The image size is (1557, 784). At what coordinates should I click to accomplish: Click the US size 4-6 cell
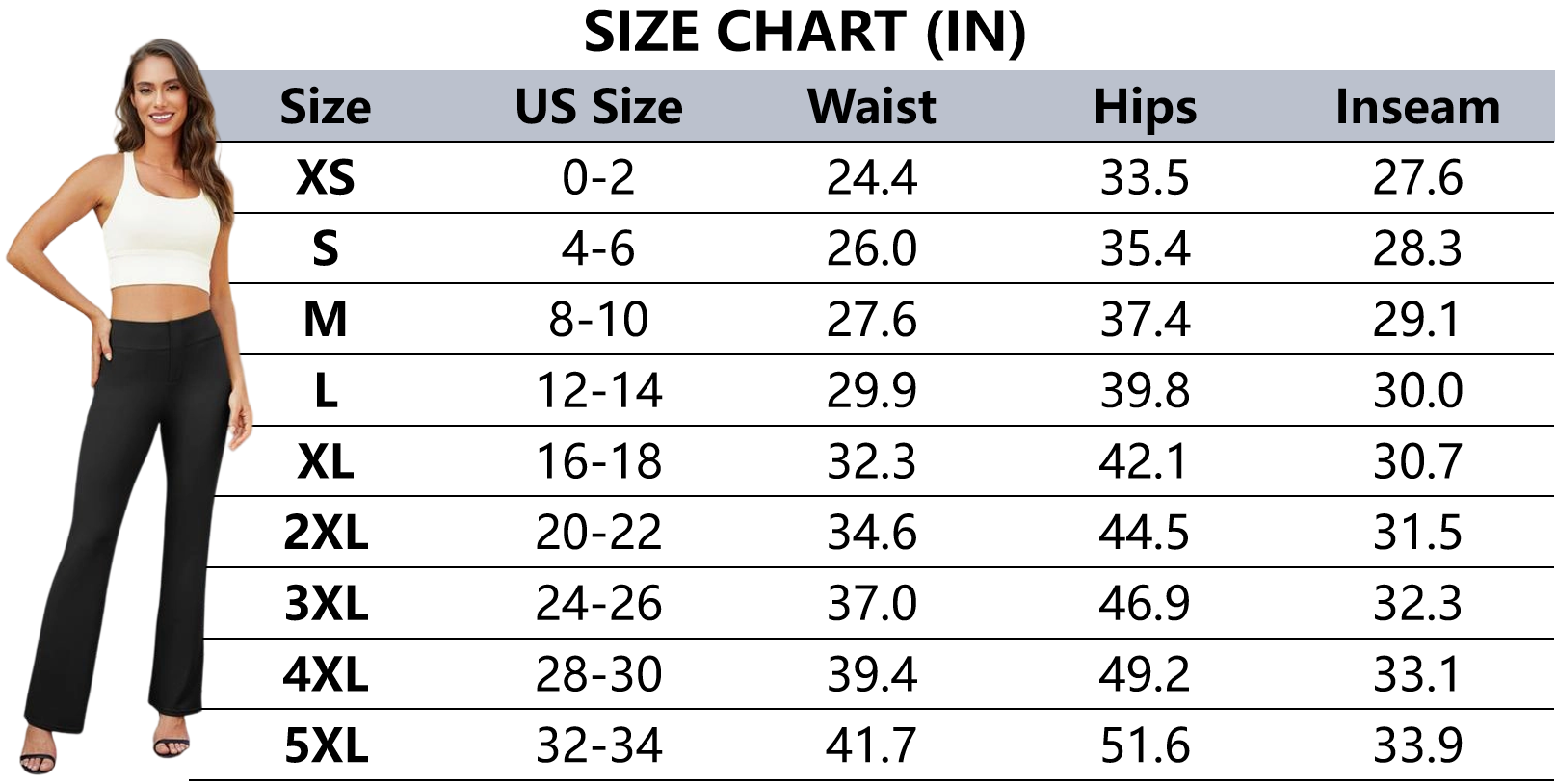598,248
